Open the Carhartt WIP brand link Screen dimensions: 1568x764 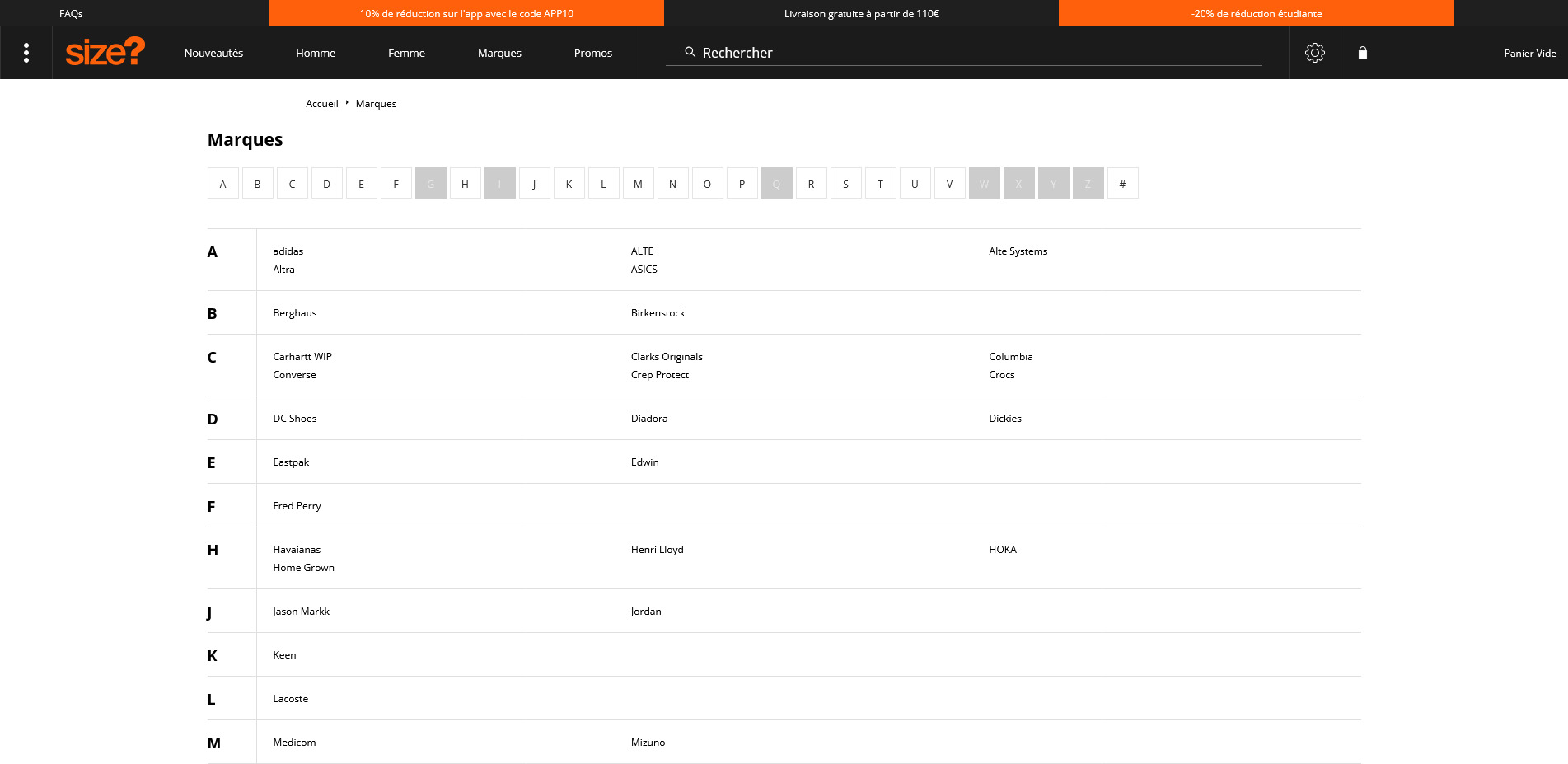302,357
